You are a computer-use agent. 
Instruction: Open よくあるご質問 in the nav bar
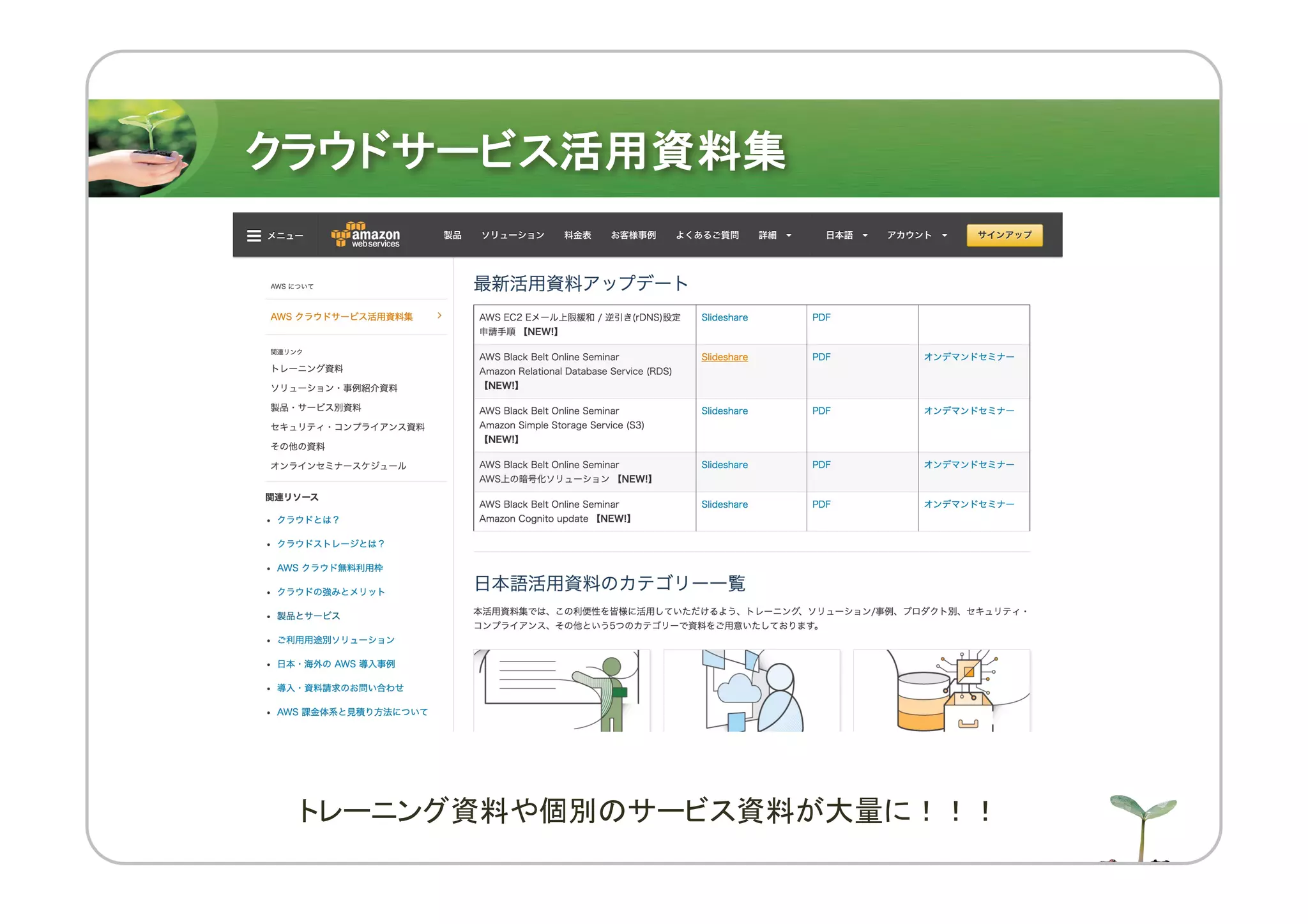[707, 235]
